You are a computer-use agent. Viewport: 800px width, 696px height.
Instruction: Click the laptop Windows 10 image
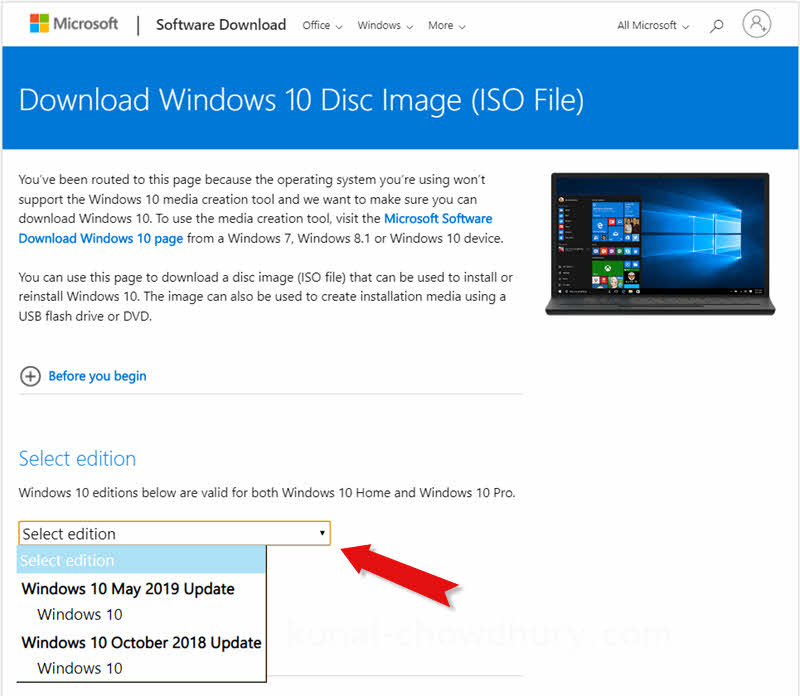(660, 244)
